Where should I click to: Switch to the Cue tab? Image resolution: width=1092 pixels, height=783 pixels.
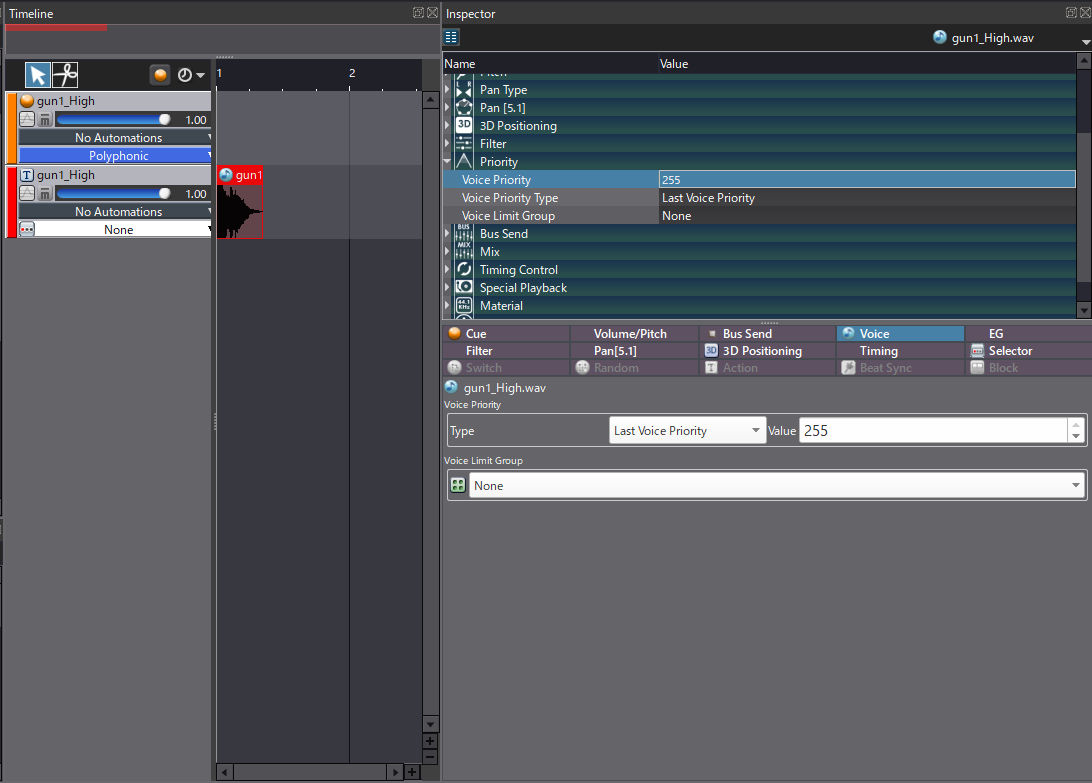coord(506,334)
